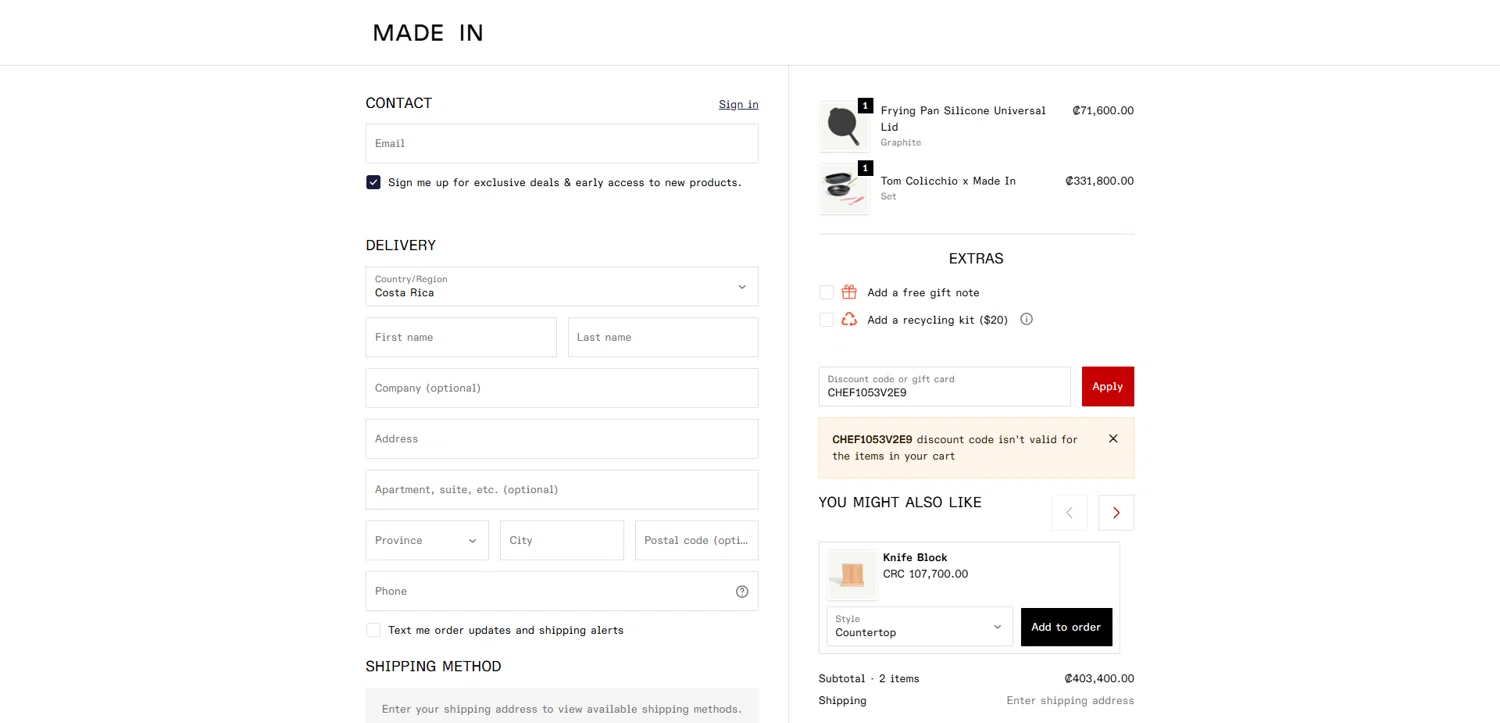This screenshot has height=723, width=1500.
Task: Show next recommended product arrow
Action: point(1116,513)
